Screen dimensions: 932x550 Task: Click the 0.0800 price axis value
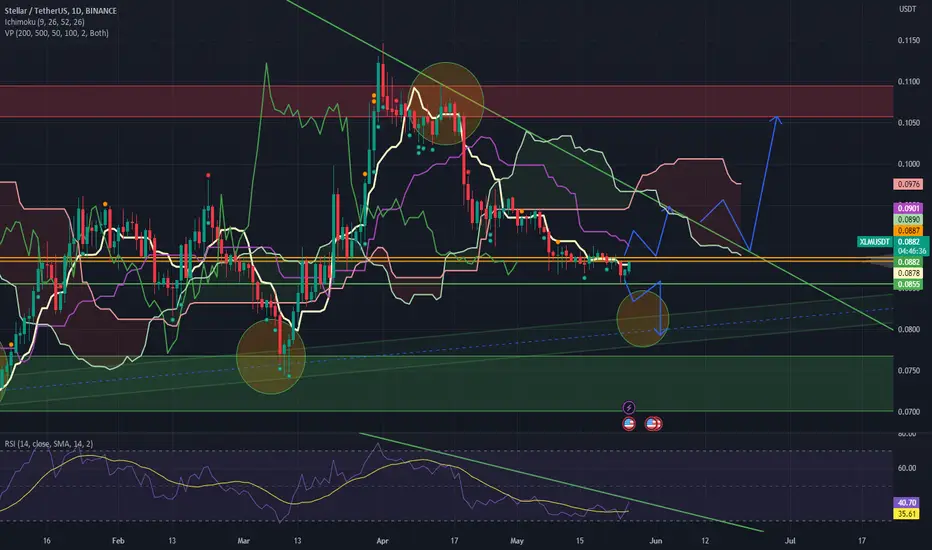908,329
